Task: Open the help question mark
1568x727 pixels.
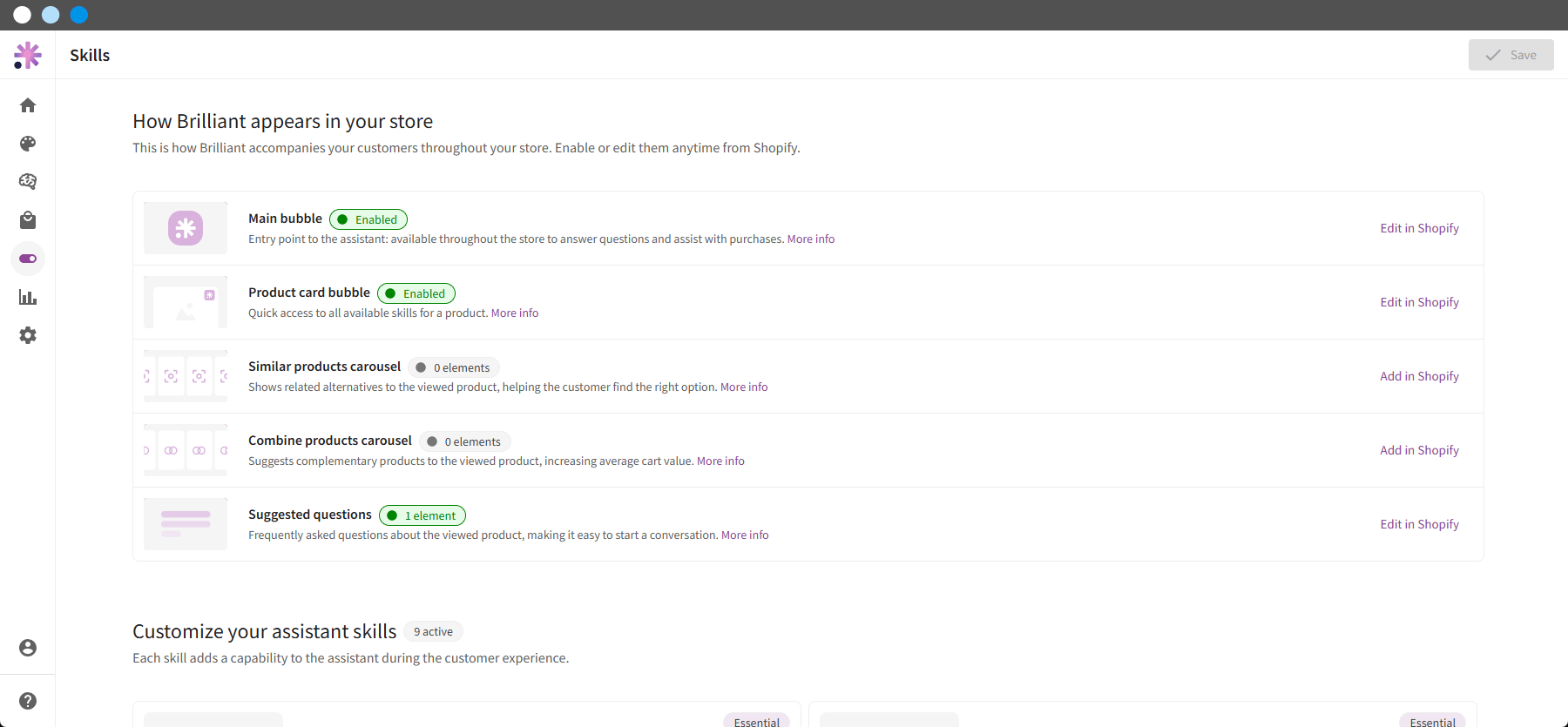Action: pos(28,701)
